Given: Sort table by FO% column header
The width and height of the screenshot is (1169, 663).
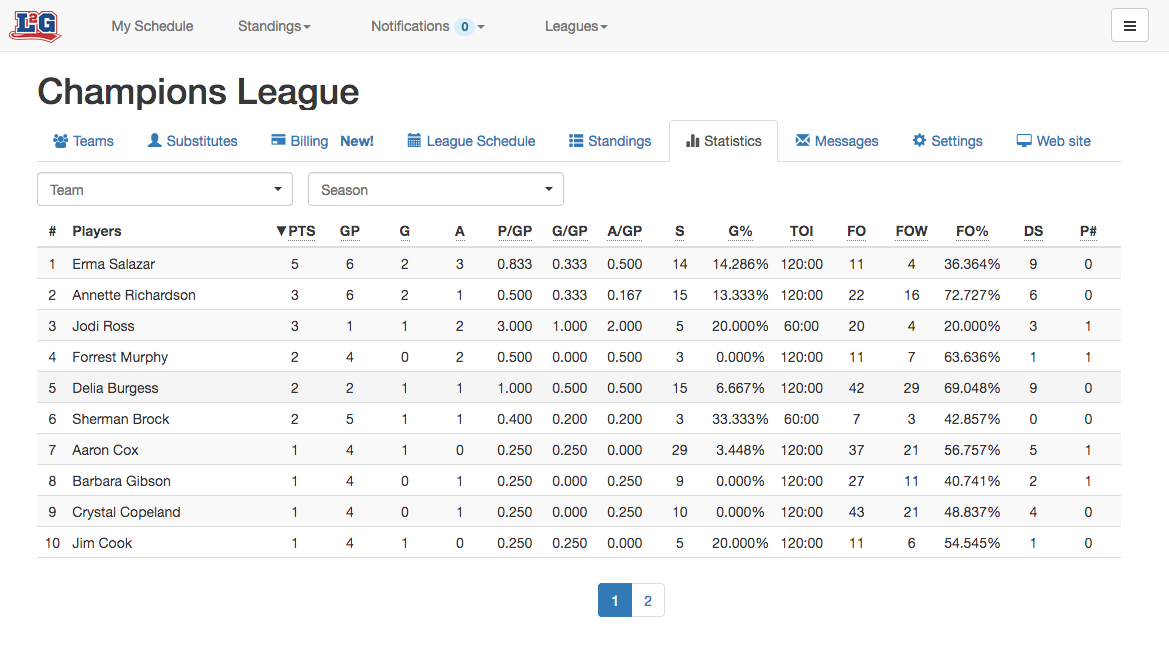Looking at the screenshot, I should click(971, 231).
